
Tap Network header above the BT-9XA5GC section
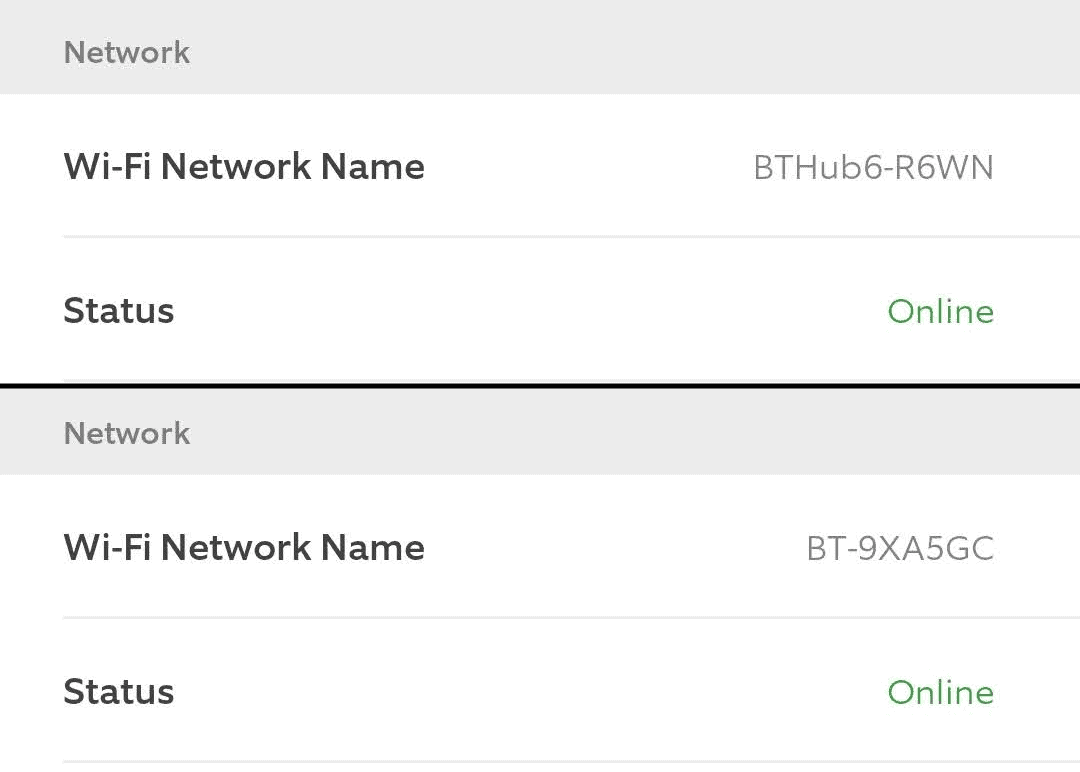127,433
